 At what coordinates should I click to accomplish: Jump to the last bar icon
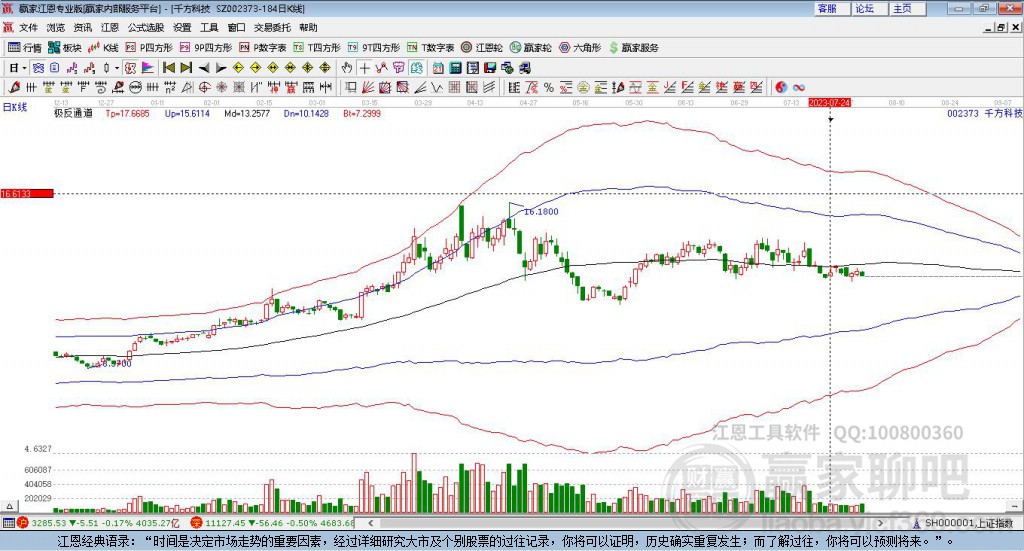(x=186, y=68)
